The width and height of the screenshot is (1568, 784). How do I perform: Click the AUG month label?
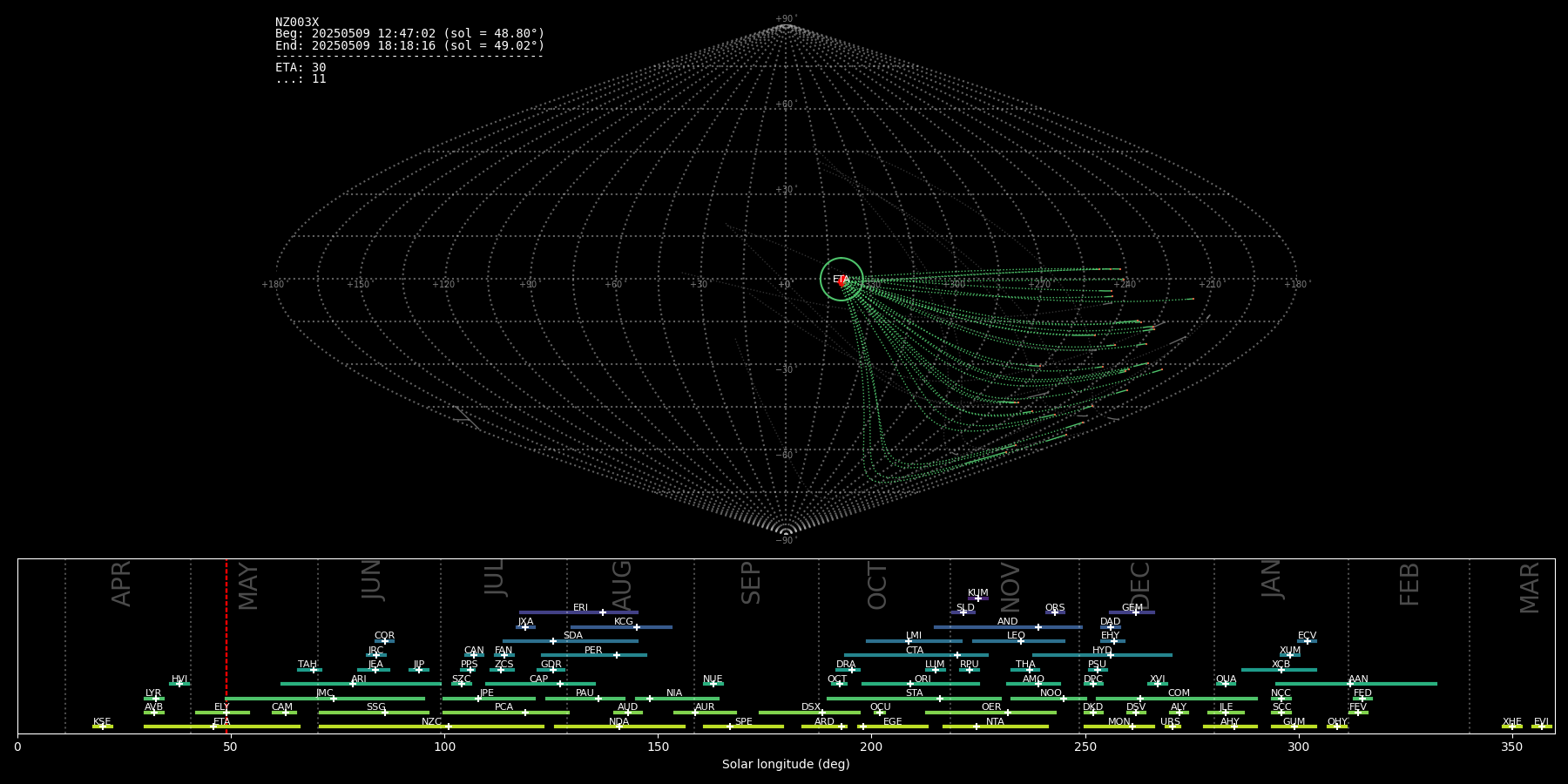coord(622,585)
